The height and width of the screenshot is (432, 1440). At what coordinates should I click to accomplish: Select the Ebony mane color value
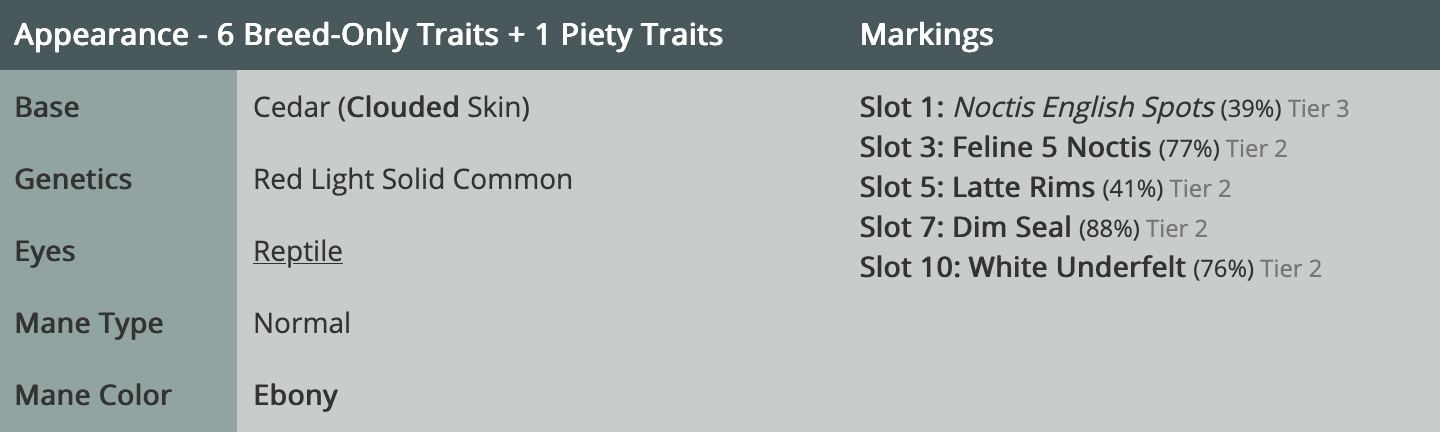[x=296, y=396]
